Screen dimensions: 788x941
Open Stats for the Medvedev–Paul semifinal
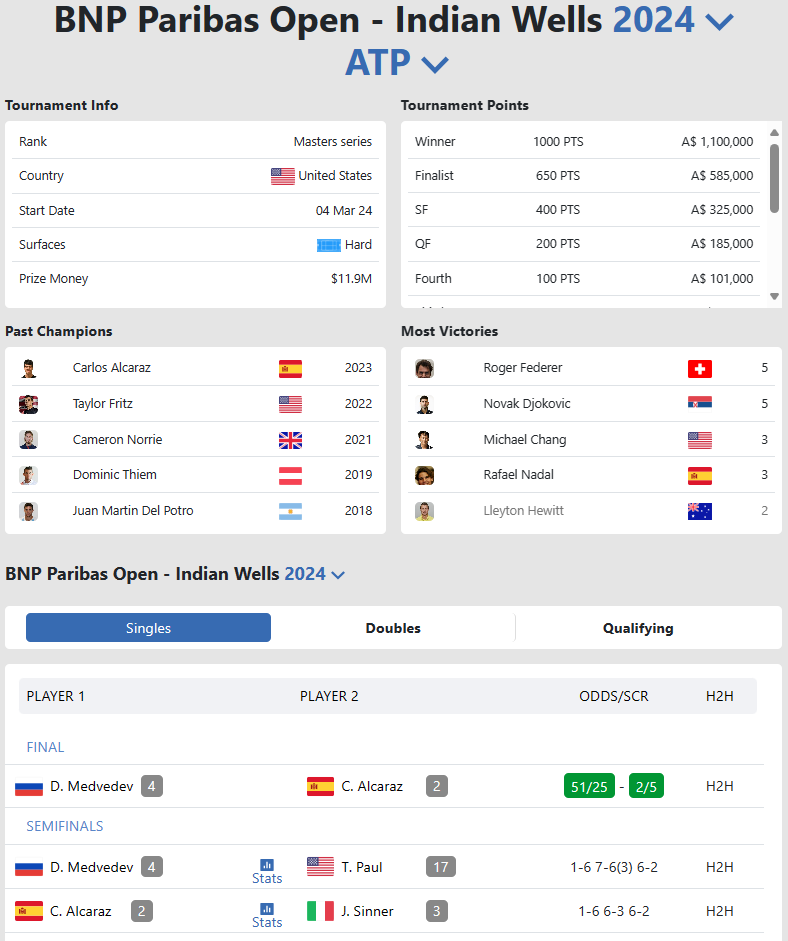point(267,870)
